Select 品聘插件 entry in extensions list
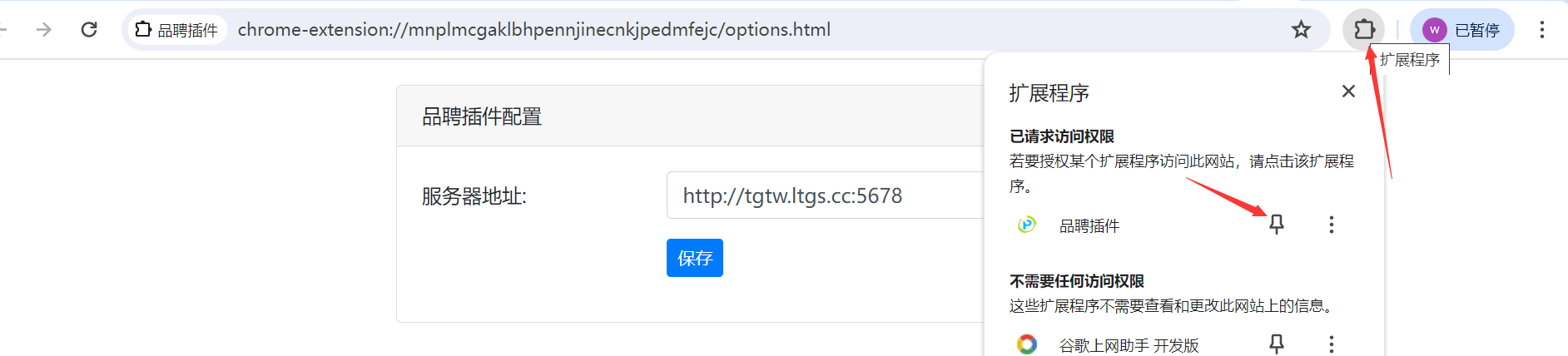 1089,225
